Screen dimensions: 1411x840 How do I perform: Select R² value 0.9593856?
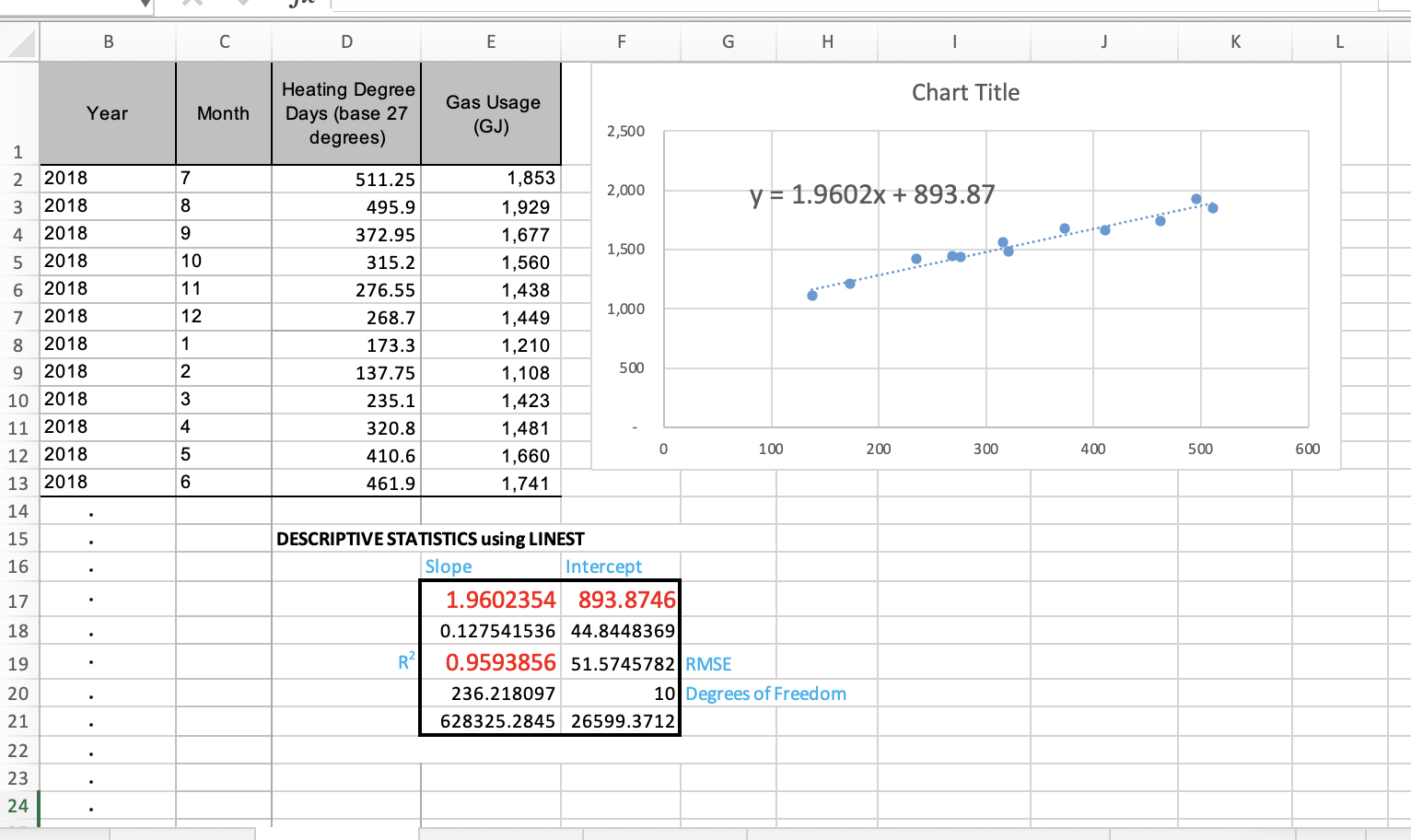(x=491, y=662)
